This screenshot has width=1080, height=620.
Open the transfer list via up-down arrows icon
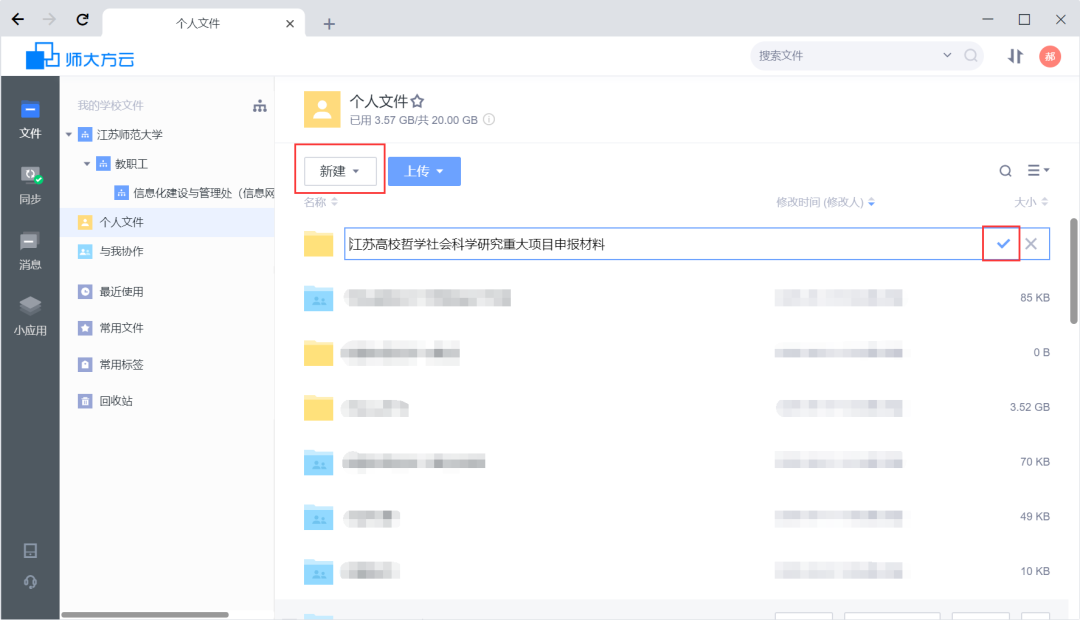click(x=1015, y=56)
